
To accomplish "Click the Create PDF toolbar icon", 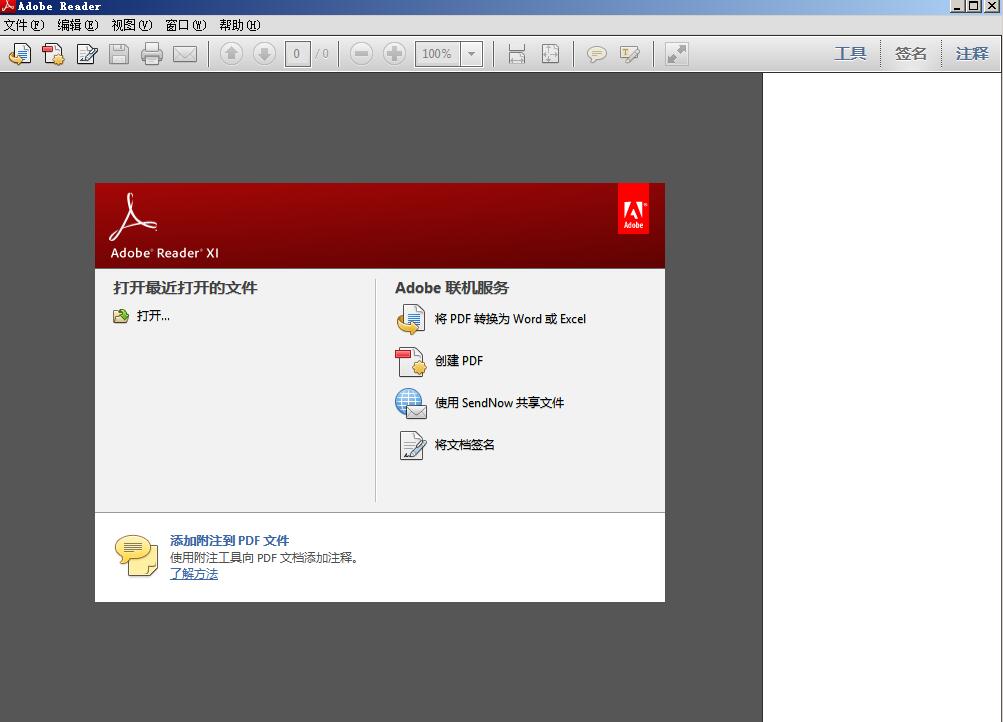I will [54, 54].
